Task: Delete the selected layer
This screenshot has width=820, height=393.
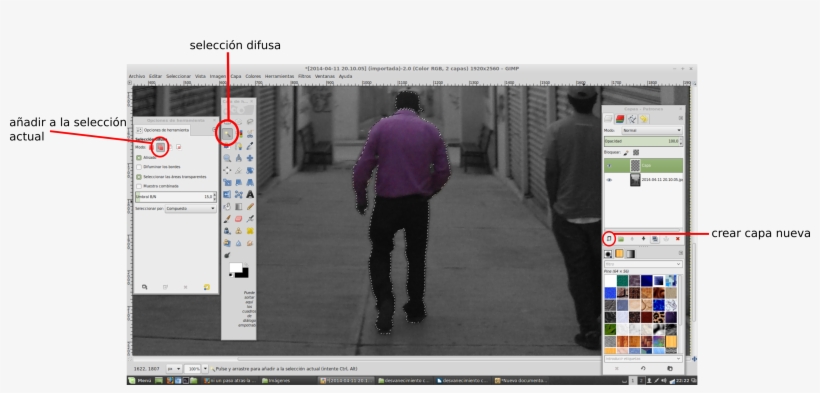Action: click(678, 239)
